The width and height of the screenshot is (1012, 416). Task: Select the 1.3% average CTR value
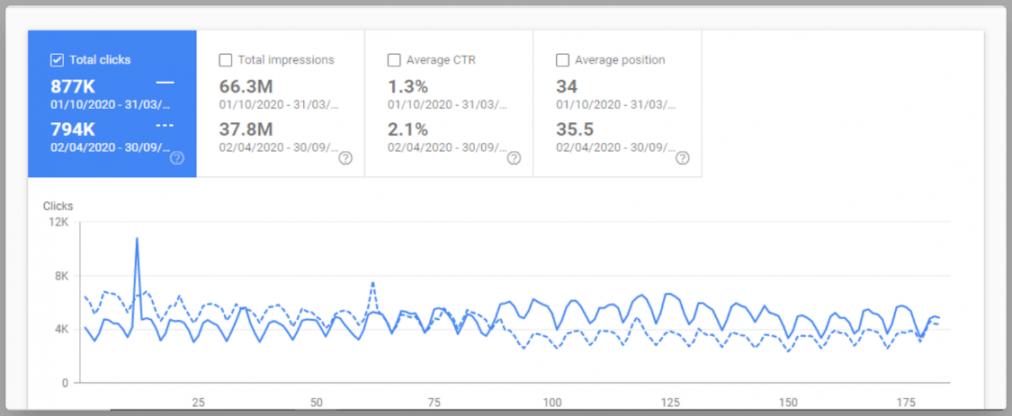point(407,86)
